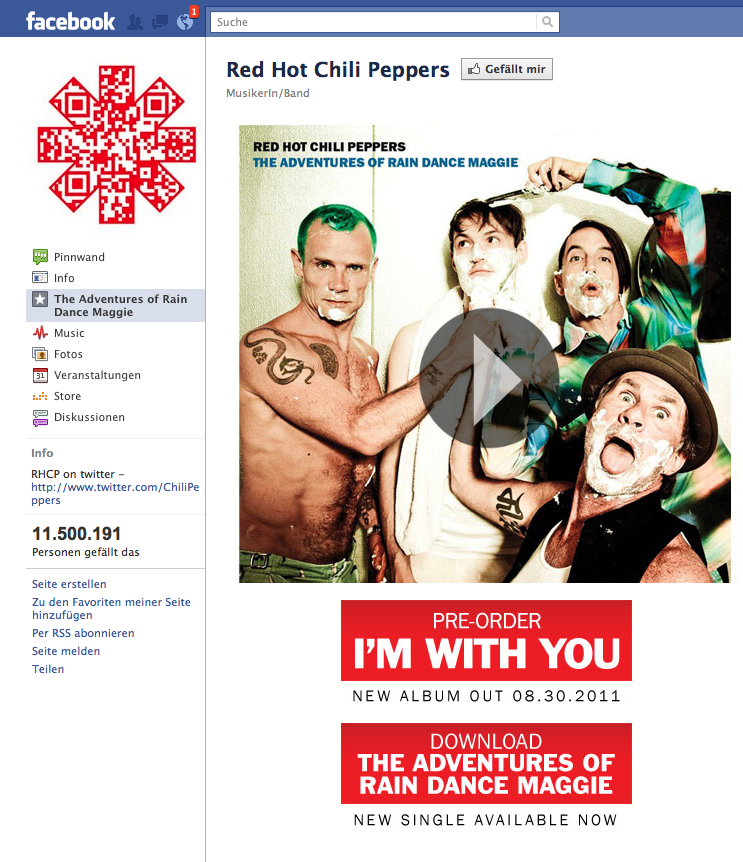Image resolution: width=743 pixels, height=862 pixels.
Task: Click the Per RSS abonnieren link
Action: pyautogui.click(x=83, y=633)
